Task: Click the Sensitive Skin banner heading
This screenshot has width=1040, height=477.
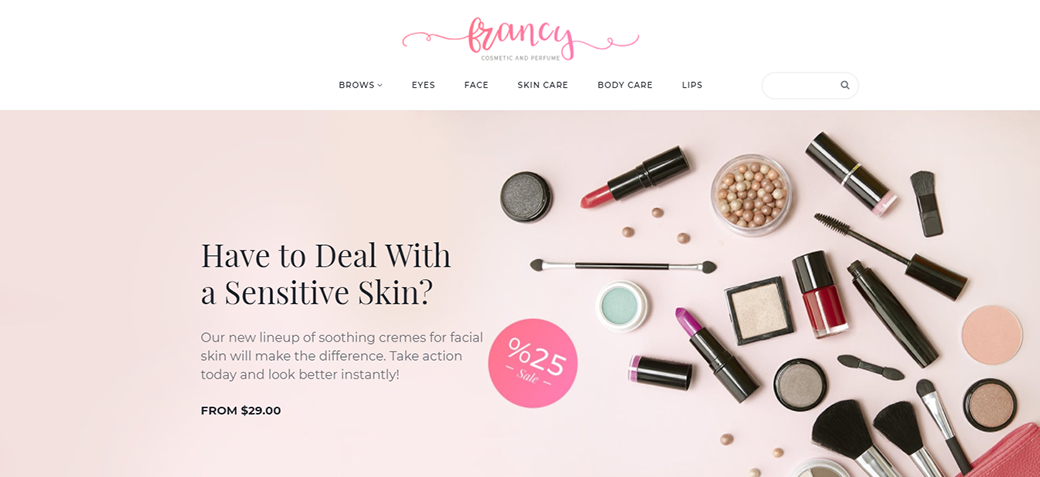Action: (326, 274)
